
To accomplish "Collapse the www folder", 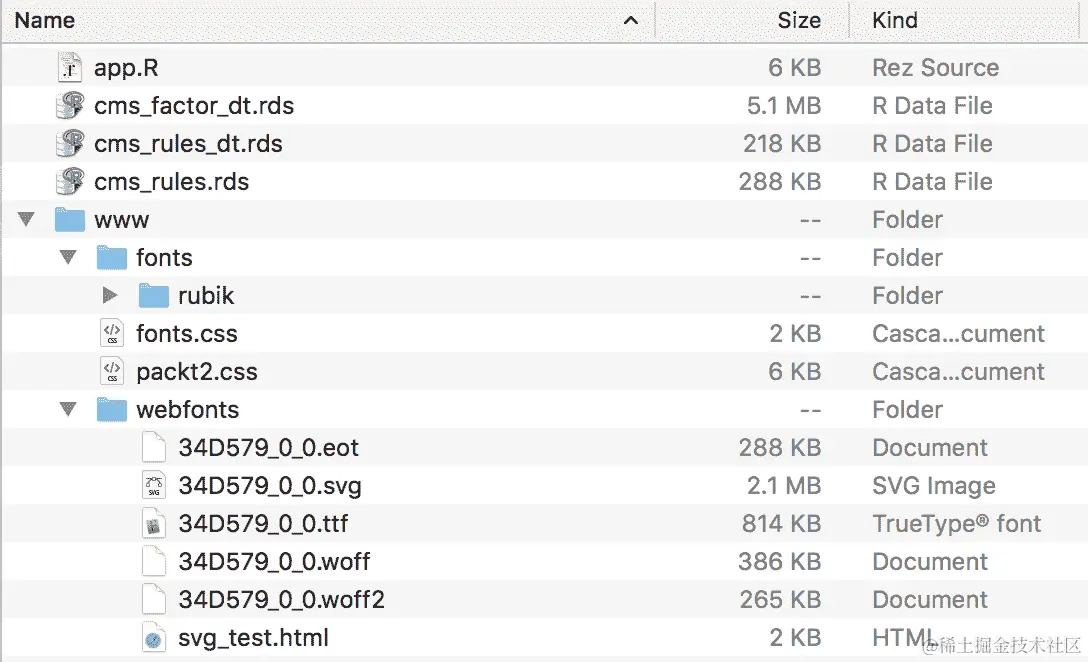I will [x=26, y=220].
